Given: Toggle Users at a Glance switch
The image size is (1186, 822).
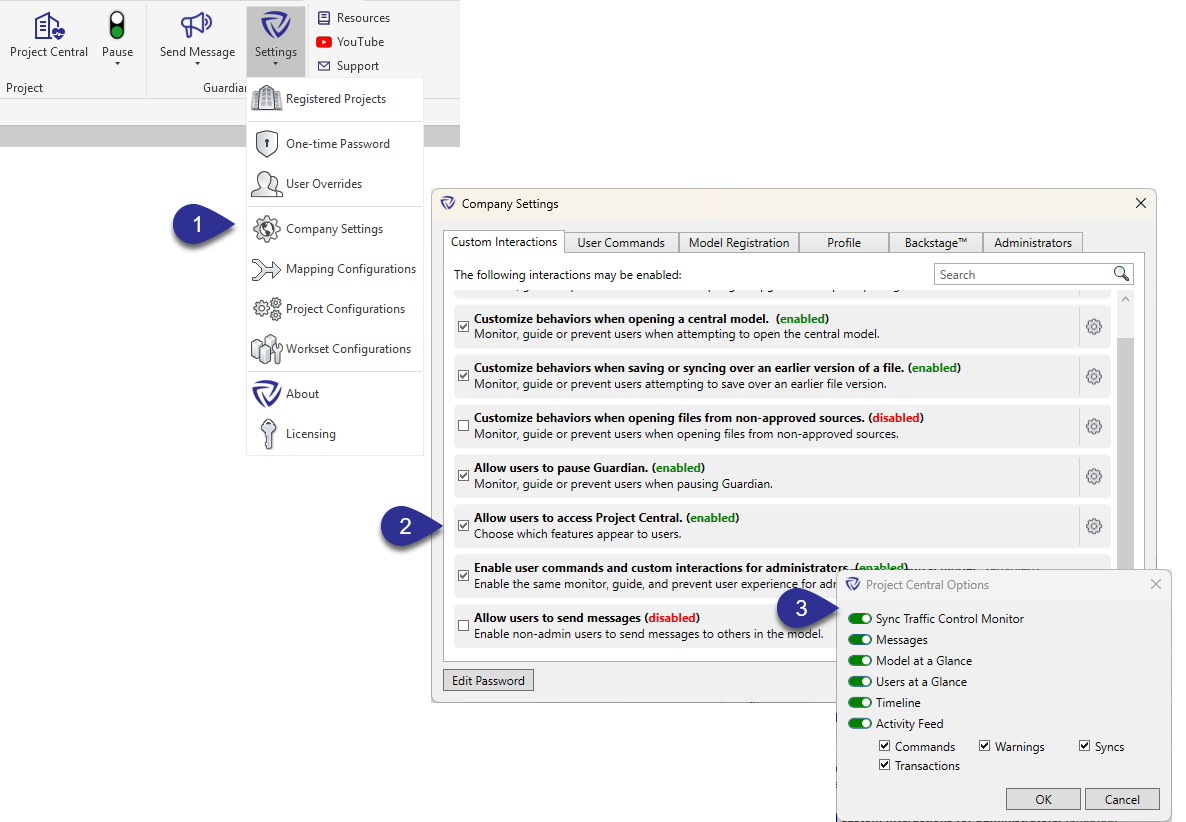Looking at the screenshot, I should [860, 682].
